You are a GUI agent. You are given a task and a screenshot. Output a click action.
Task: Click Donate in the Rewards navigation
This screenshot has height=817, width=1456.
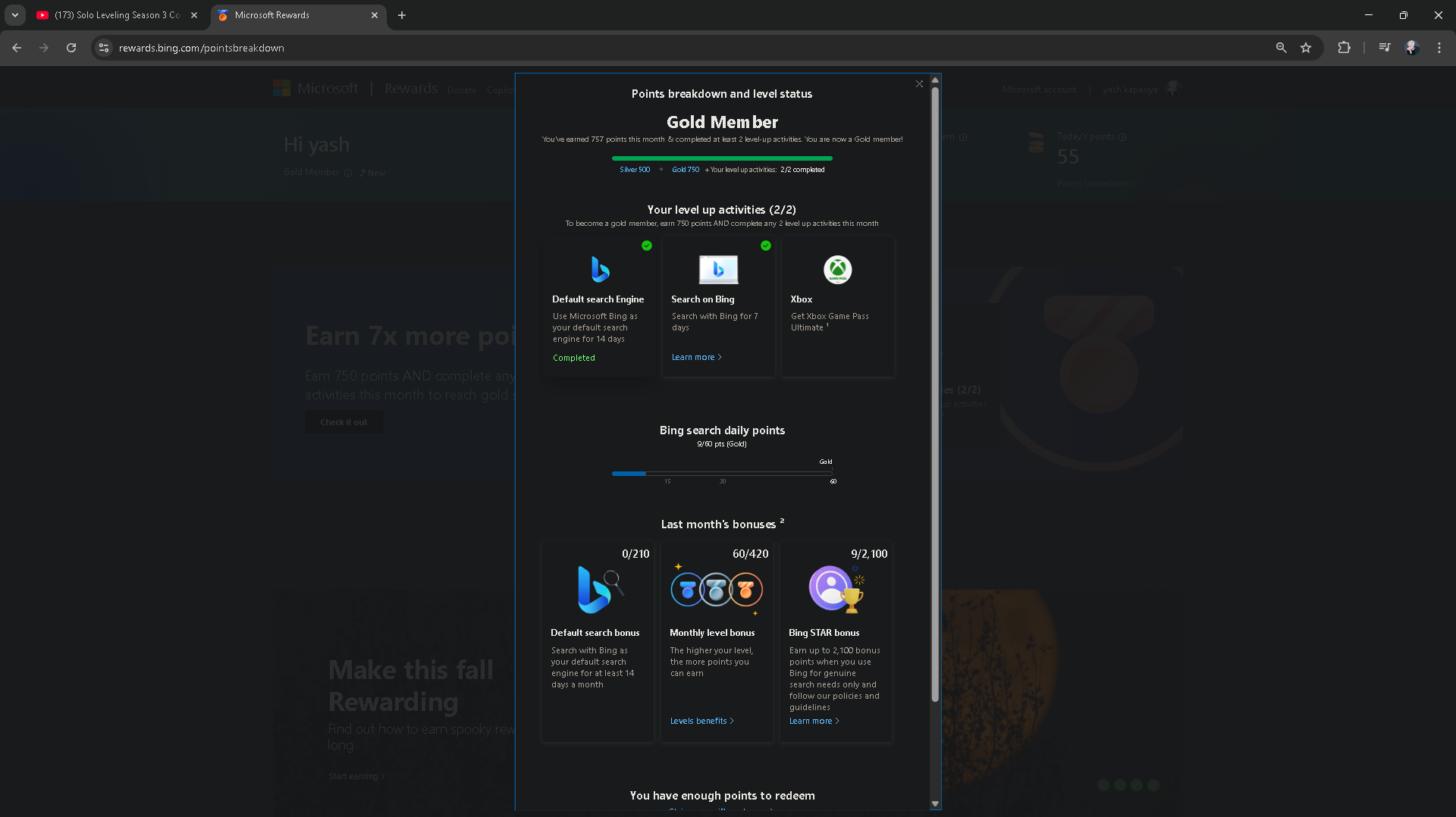click(461, 89)
